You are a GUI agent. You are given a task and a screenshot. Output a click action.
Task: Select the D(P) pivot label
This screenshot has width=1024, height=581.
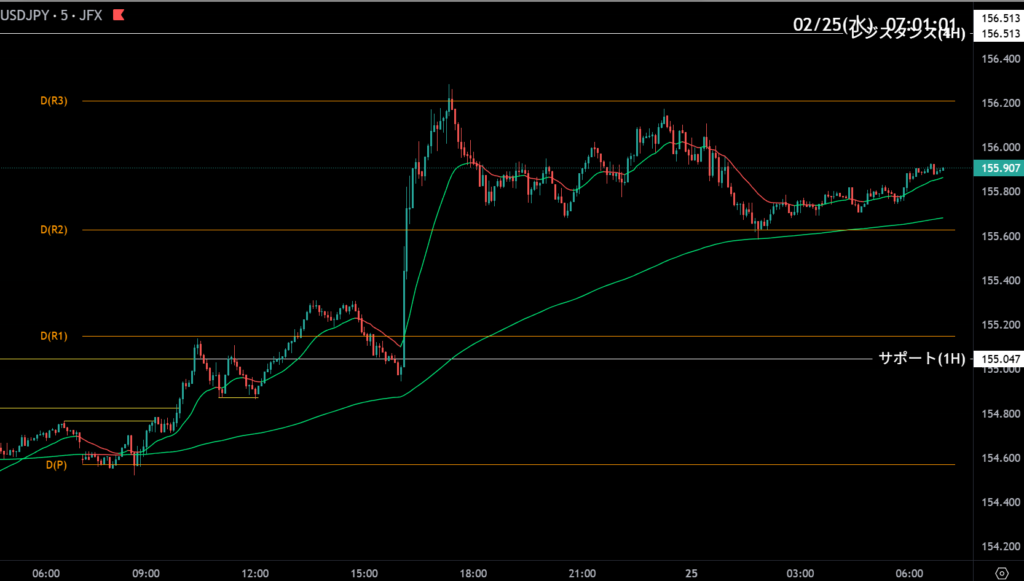coord(55,464)
